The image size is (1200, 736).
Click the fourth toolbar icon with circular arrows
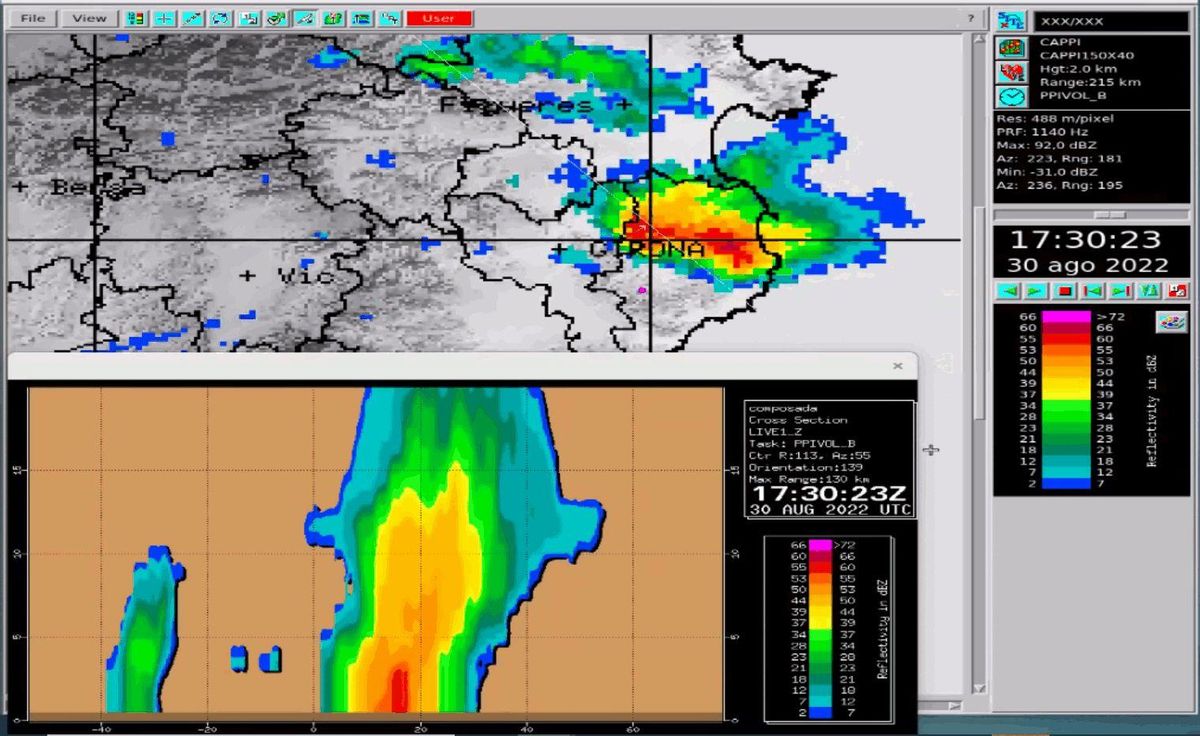point(221,18)
